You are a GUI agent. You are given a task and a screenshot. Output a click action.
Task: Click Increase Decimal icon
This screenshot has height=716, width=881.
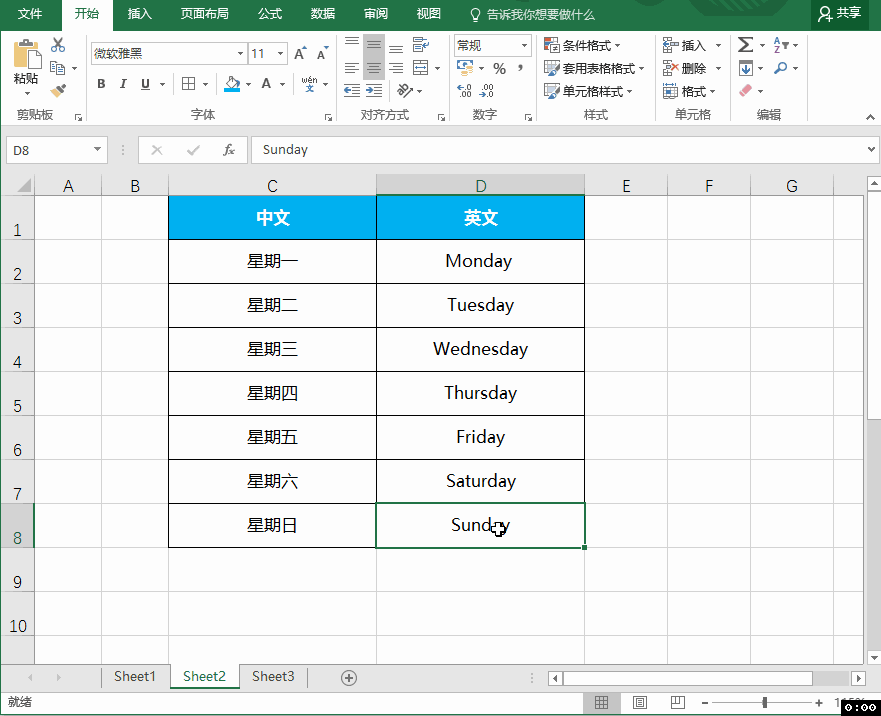(x=465, y=90)
